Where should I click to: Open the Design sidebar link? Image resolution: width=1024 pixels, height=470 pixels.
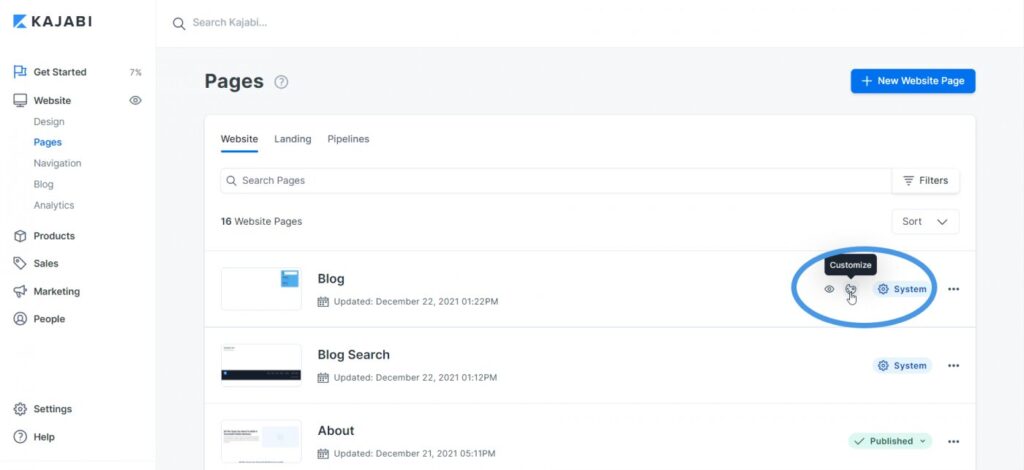coord(49,121)
